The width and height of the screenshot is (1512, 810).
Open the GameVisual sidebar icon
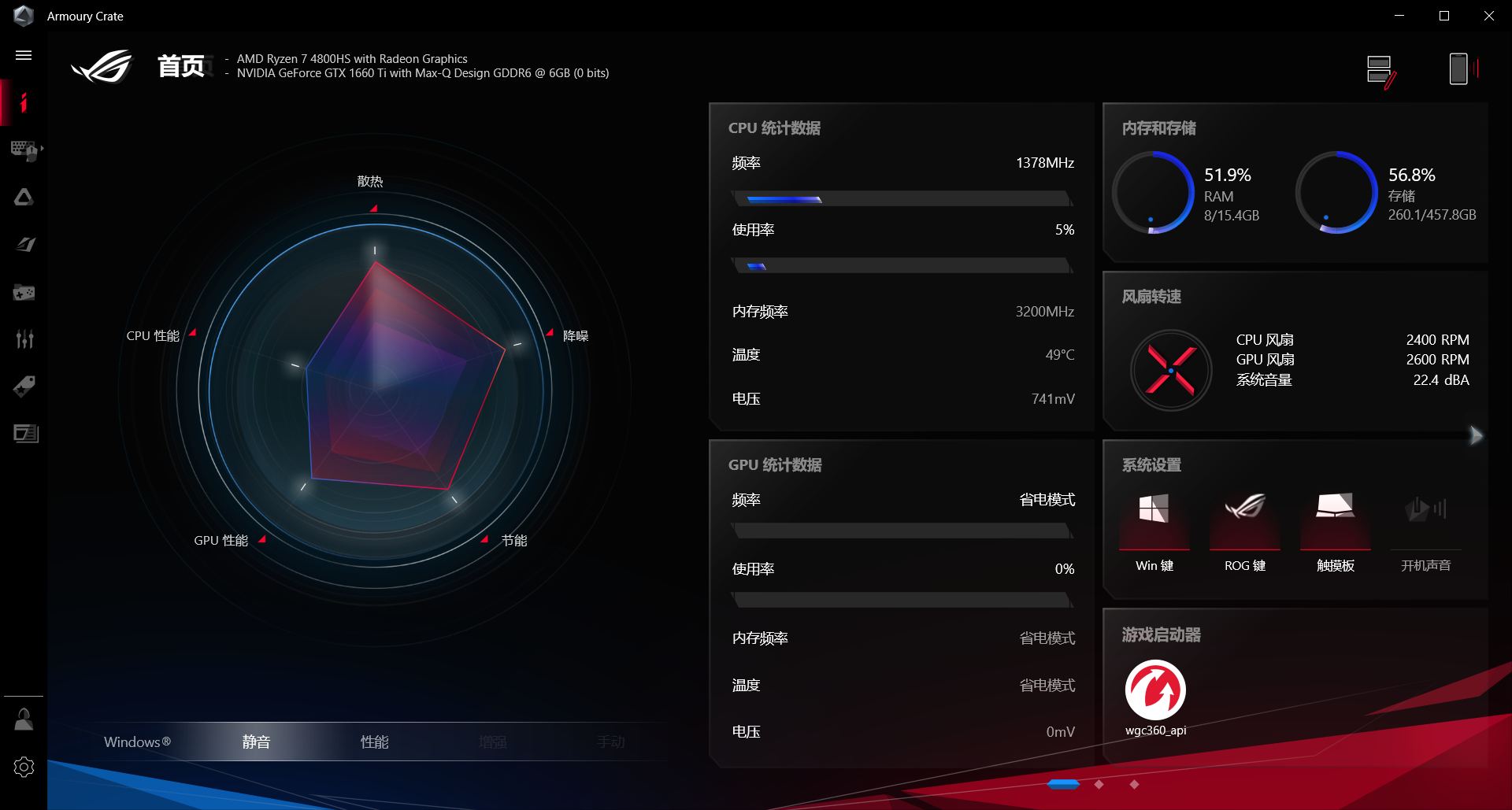point(25,245)
